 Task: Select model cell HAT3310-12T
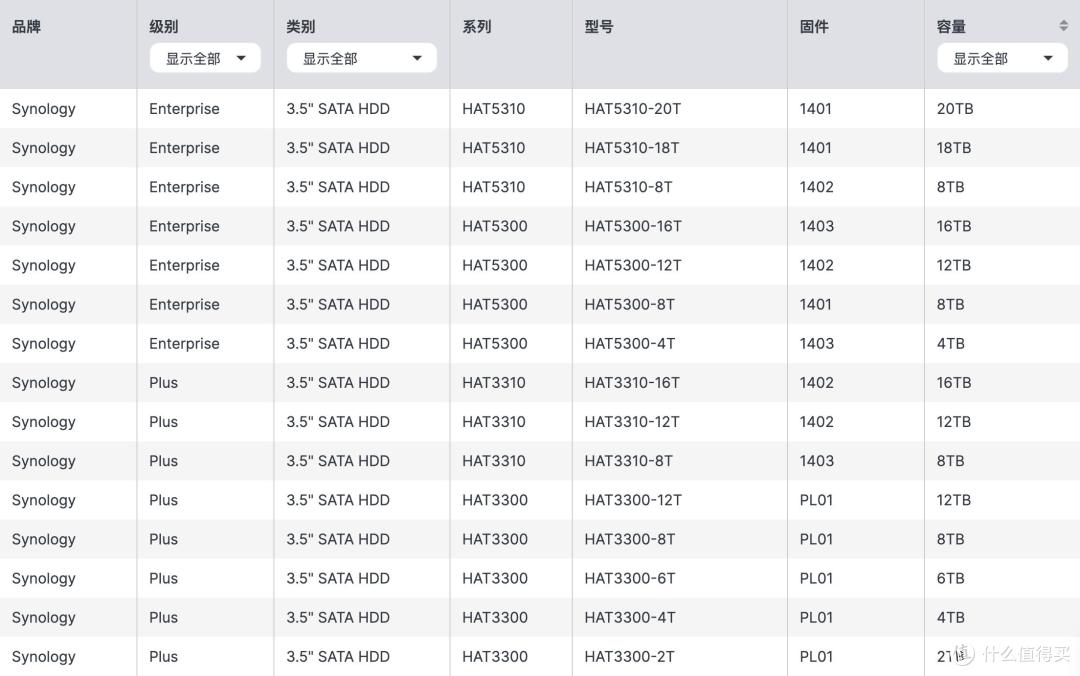(x=632, y=422)
